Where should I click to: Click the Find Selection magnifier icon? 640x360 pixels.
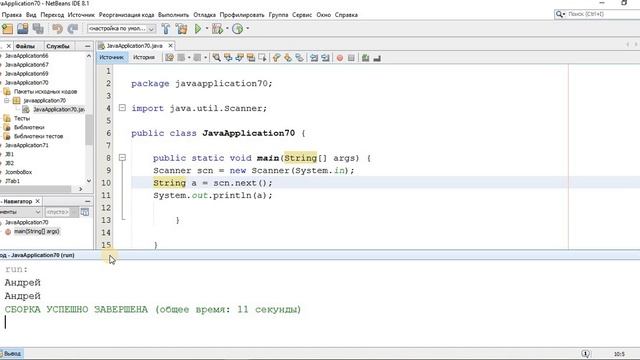pos(216,58)
